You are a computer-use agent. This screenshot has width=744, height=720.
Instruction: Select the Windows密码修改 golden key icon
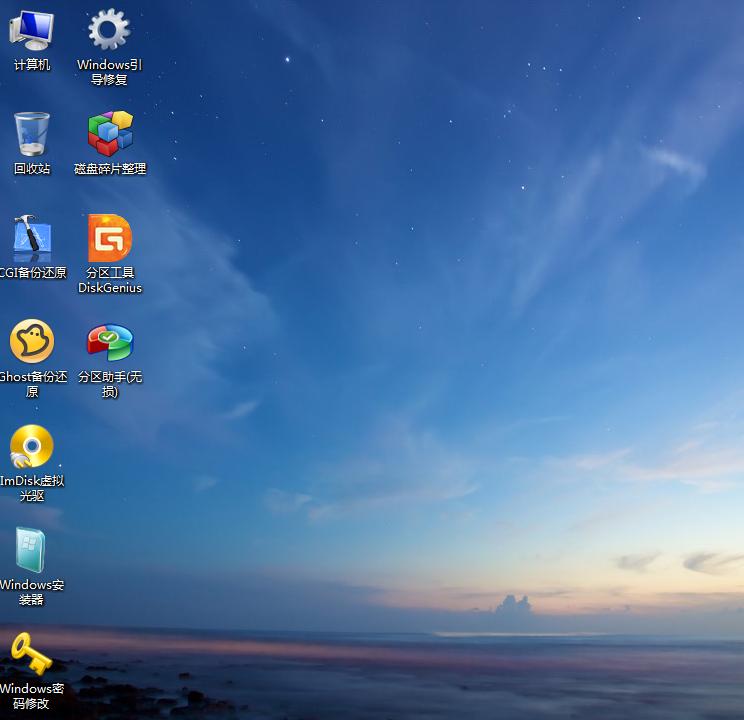pos(31,654)
